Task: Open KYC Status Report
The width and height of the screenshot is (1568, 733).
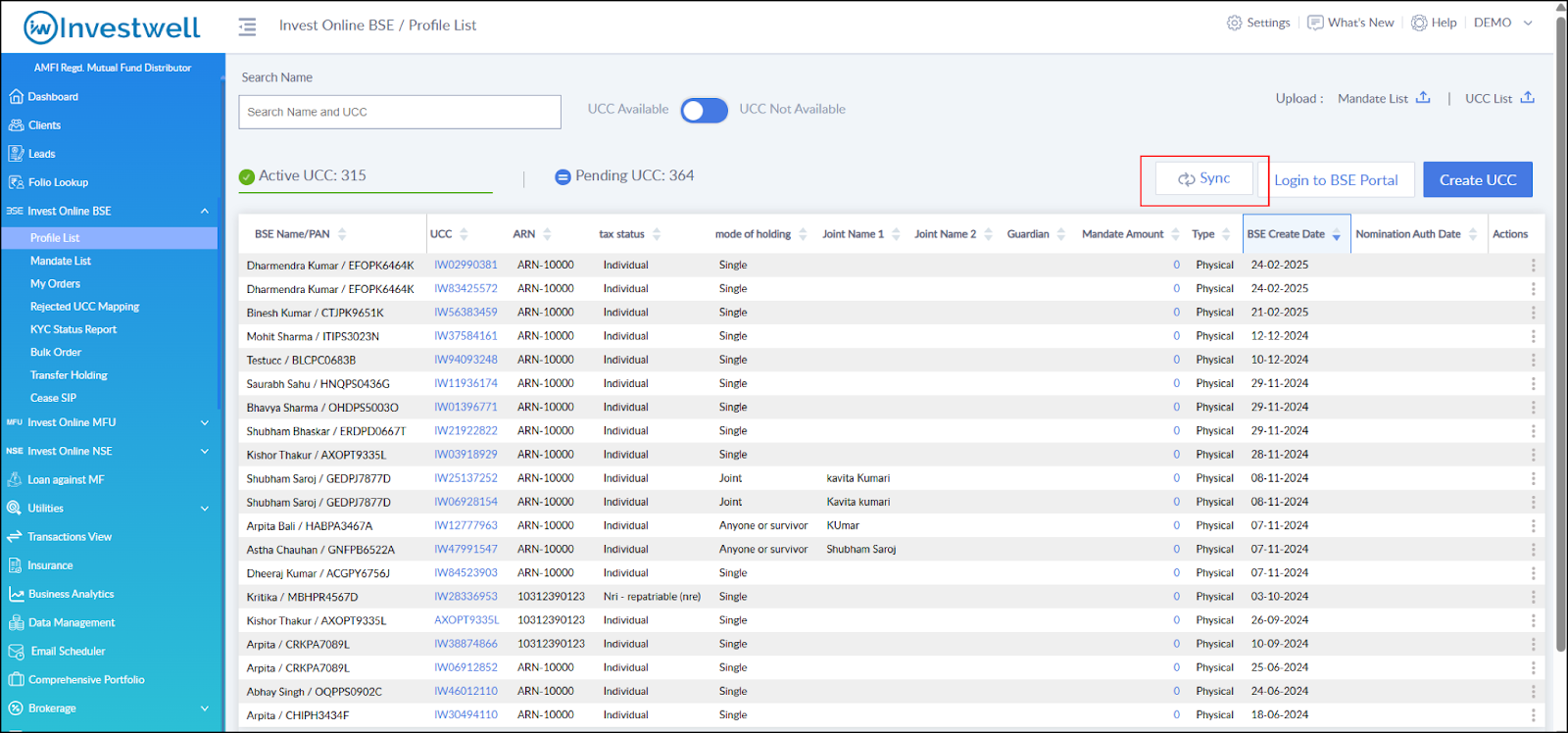Action: tap(73, 329)
